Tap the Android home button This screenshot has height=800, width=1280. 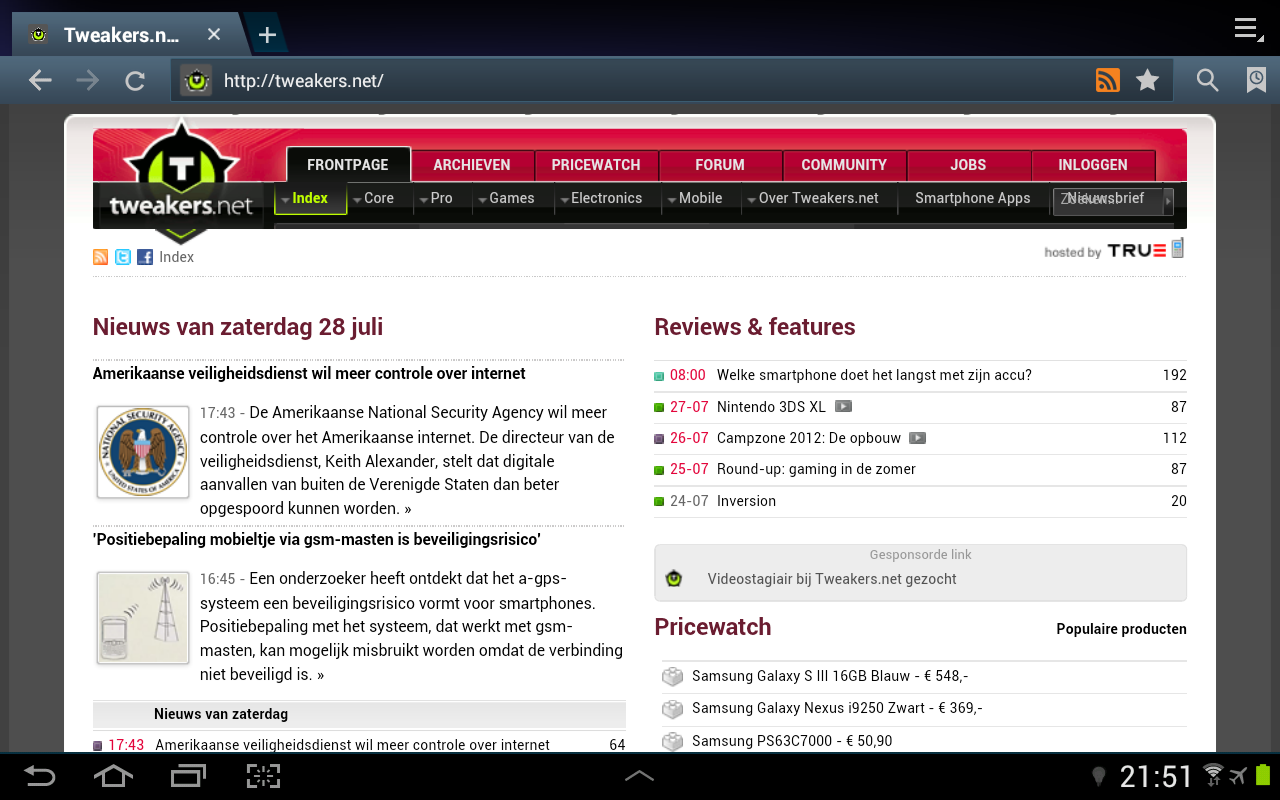pos(113,776)
